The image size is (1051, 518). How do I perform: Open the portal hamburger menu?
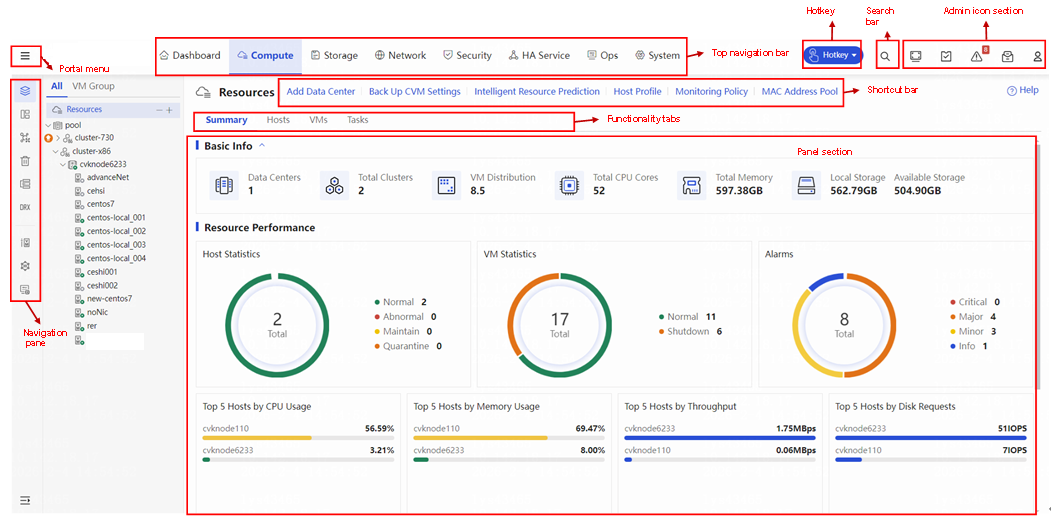point(25,56)
